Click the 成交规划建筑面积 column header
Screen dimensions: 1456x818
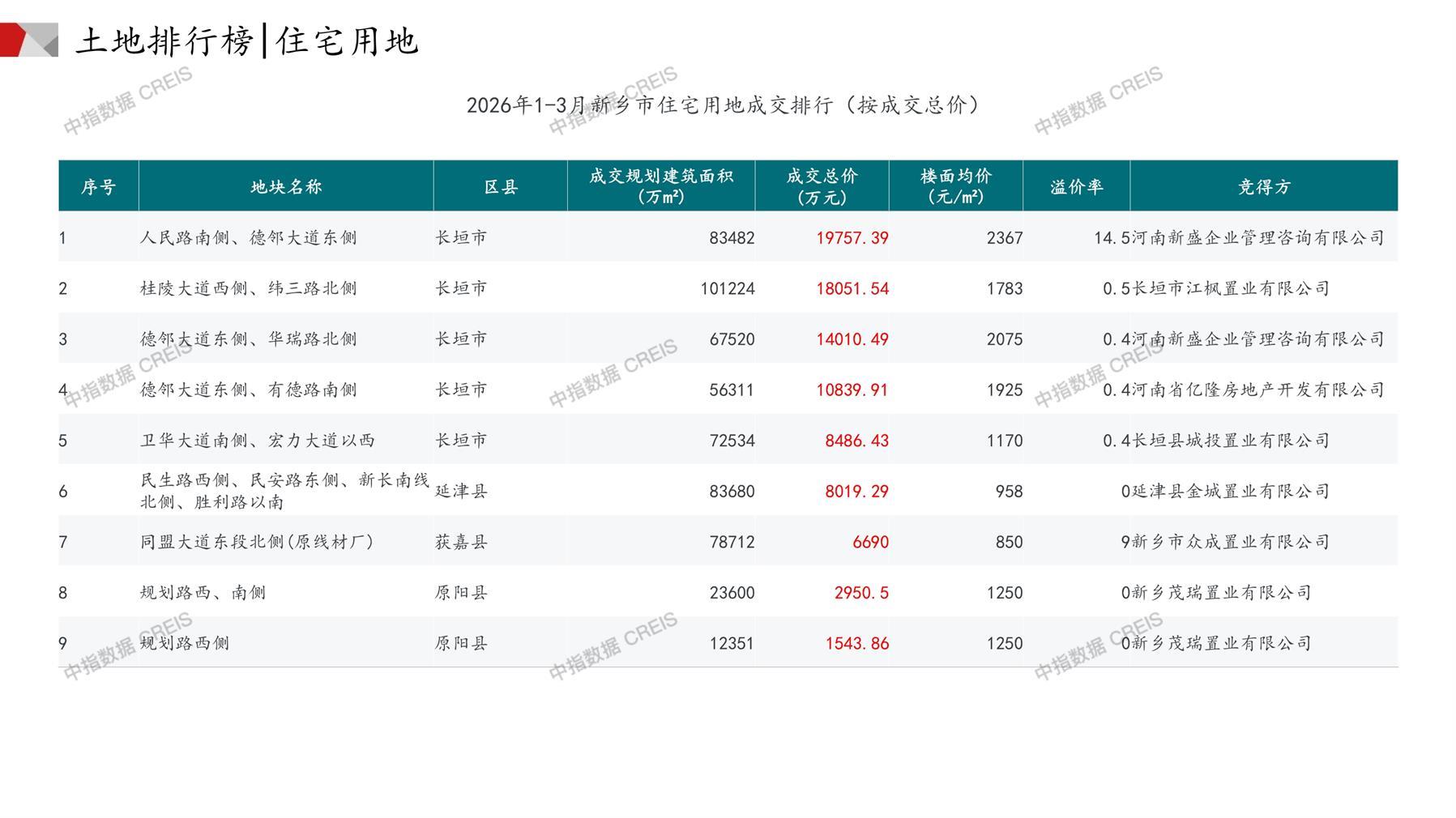pos(660,186)
